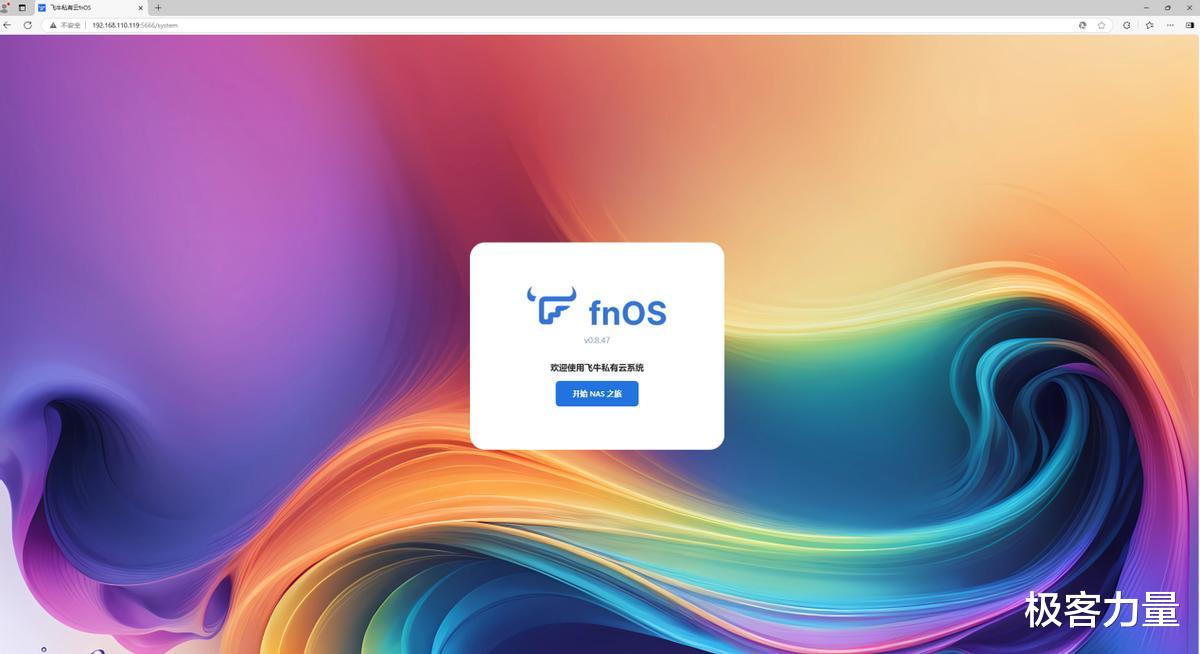Click the 不安全 security warning indicator
This screenshot has height=654, width=1200.
[66, 25]
